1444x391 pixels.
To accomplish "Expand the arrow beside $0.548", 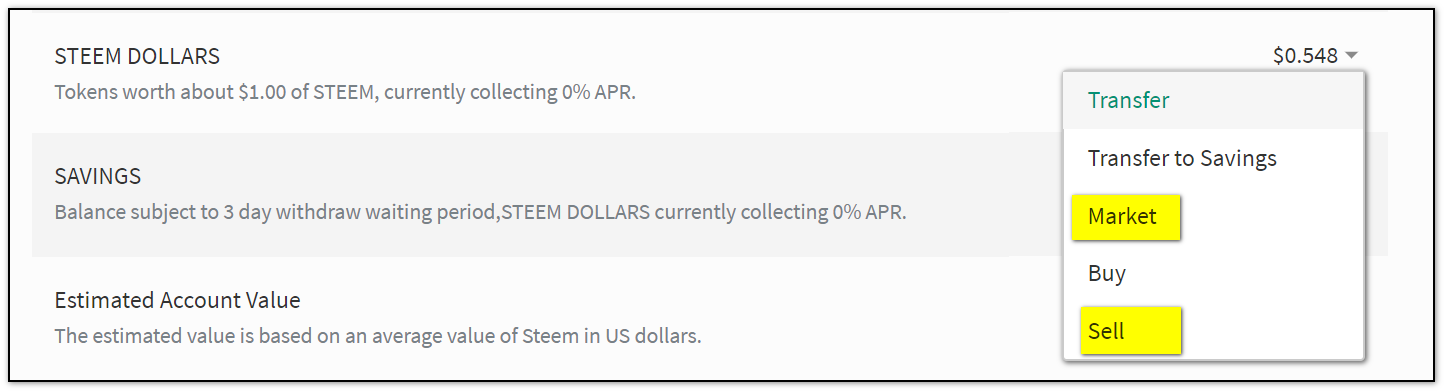I will point(1351,57).
